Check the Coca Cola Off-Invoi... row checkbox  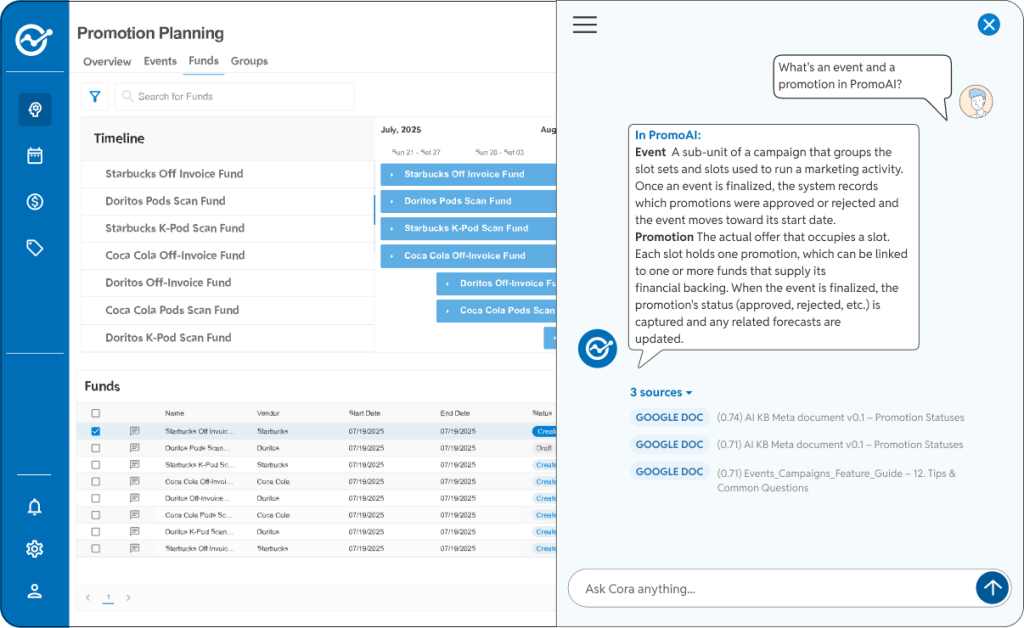click(x=96, y=481)
